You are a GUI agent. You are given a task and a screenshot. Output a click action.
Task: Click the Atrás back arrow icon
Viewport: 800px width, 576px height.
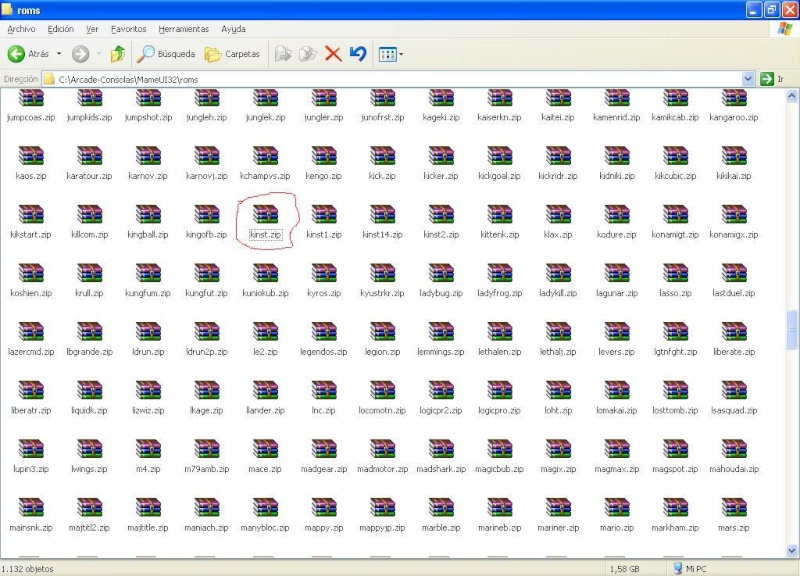tap(16, 54)
